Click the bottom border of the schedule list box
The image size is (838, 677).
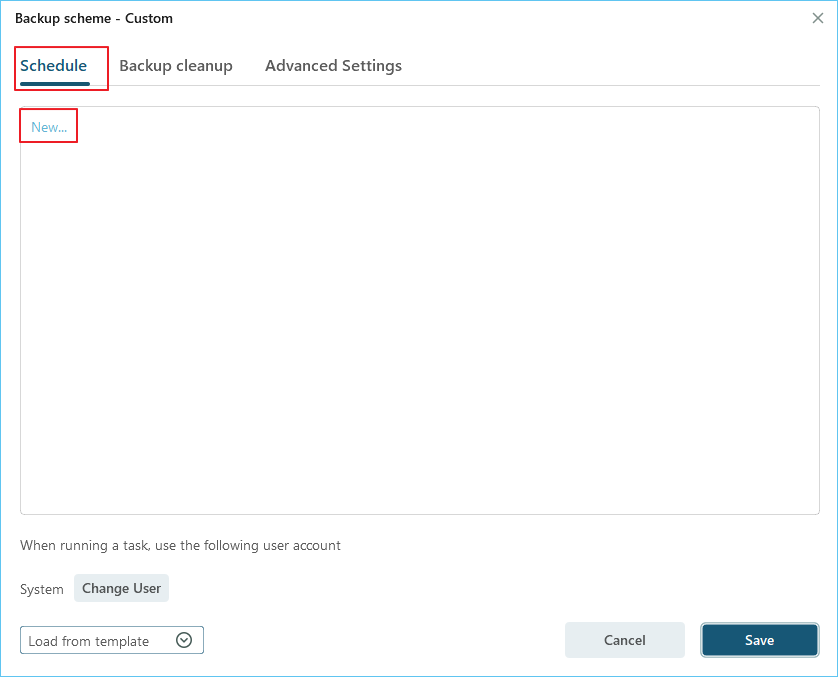(x=420, y=514)
